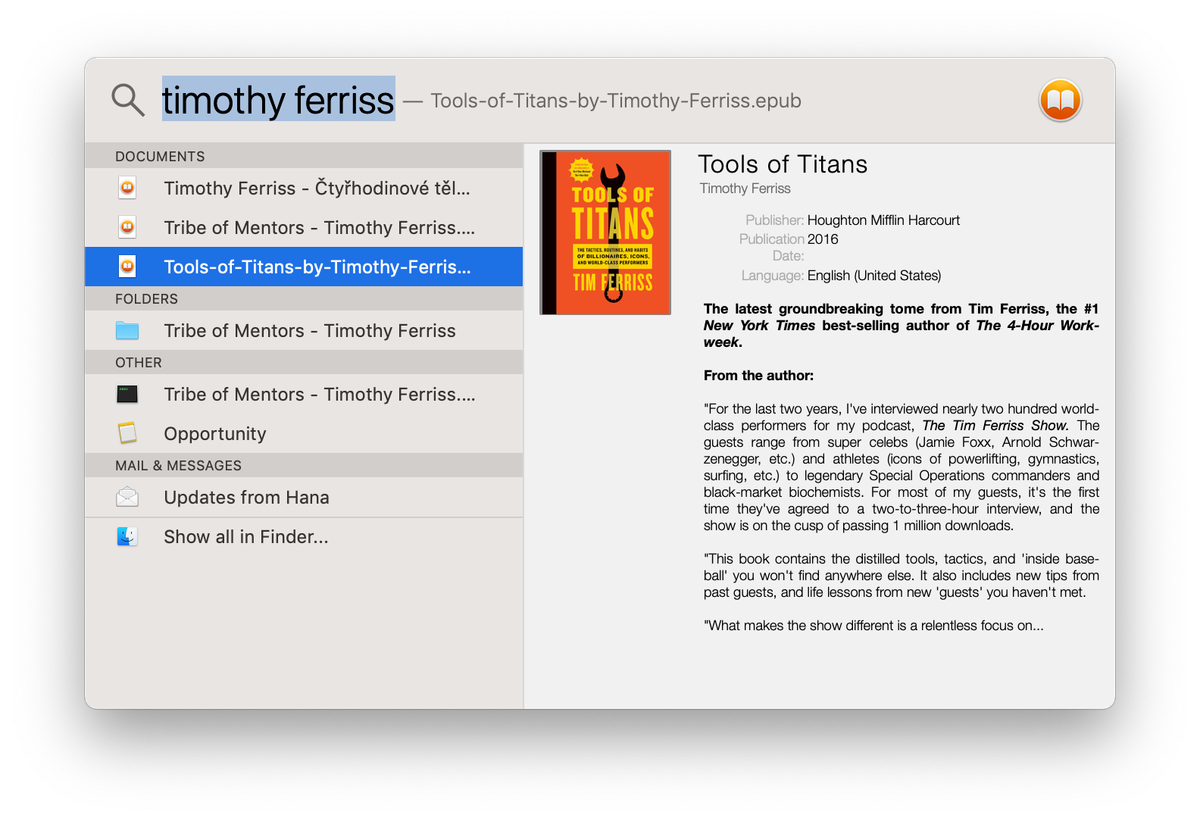The width and height of the screenshot is (1200, 821).
Task: Click the magnifying glass search icon
Action: pyautogui.click(x=127, y=99)
